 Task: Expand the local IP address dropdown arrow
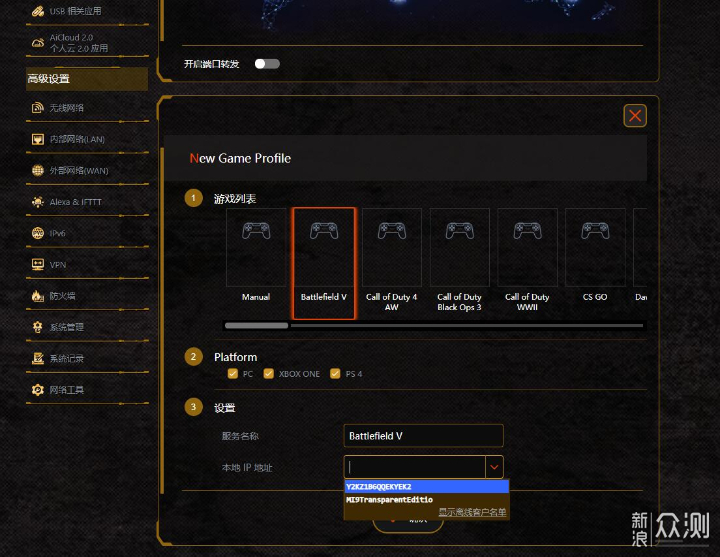point(494,467)
